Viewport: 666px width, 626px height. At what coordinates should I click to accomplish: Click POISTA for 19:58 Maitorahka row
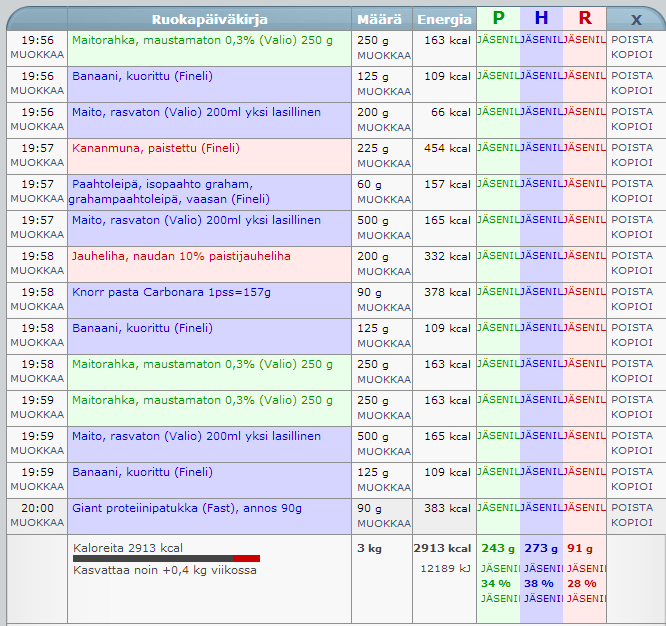(632, 364)
